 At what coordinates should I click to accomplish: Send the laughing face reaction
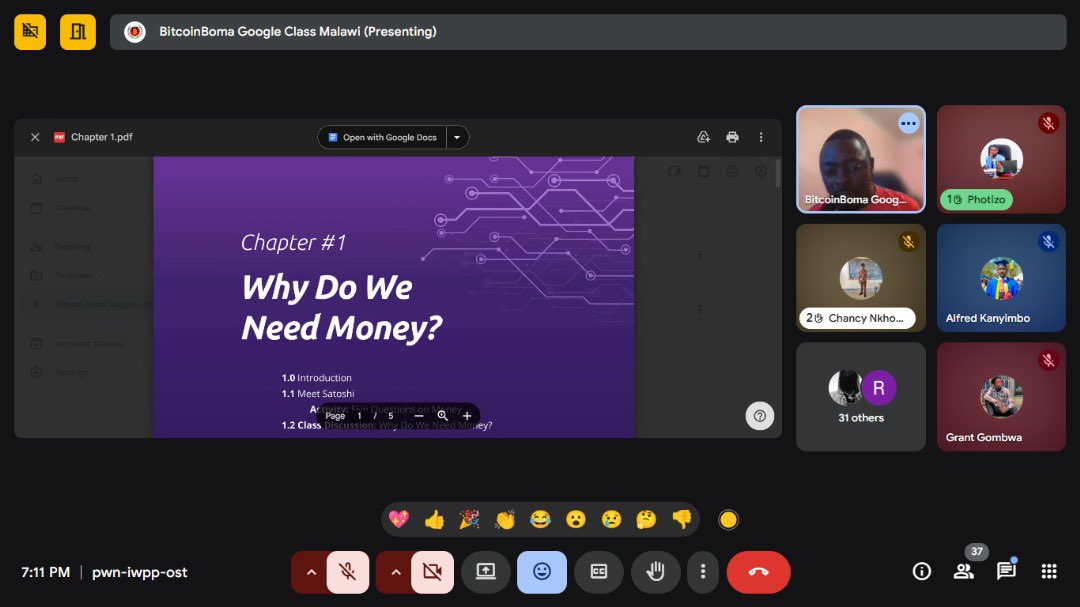(x=541, y=519)
